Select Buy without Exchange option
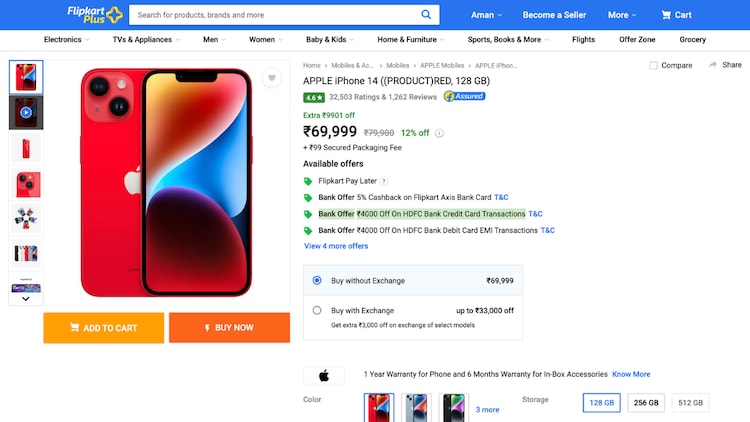The image size is (750, 422). pyautogui.click(x=317, y=281)
